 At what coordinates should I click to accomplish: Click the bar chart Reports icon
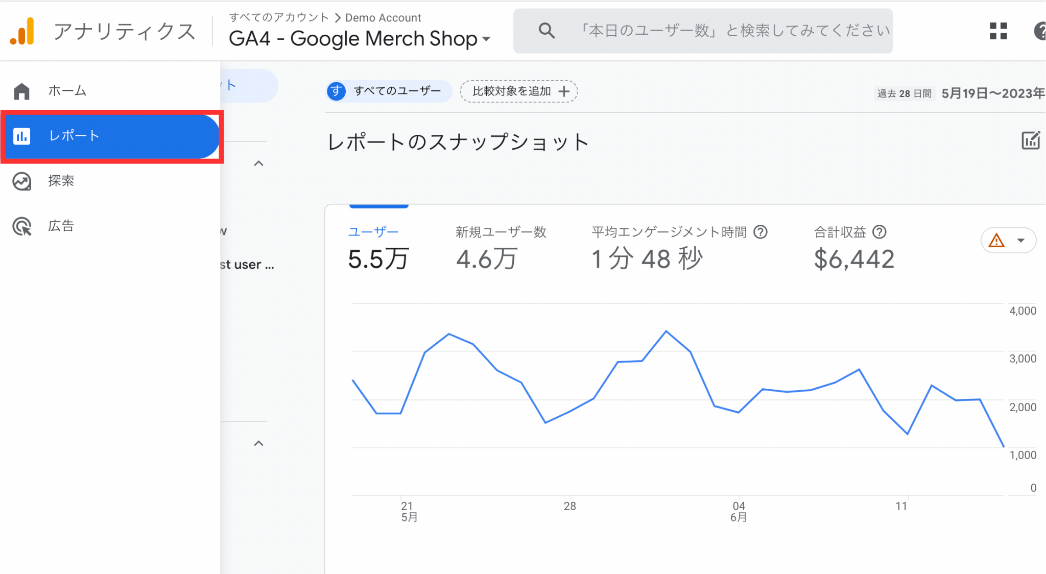point(22,136)
